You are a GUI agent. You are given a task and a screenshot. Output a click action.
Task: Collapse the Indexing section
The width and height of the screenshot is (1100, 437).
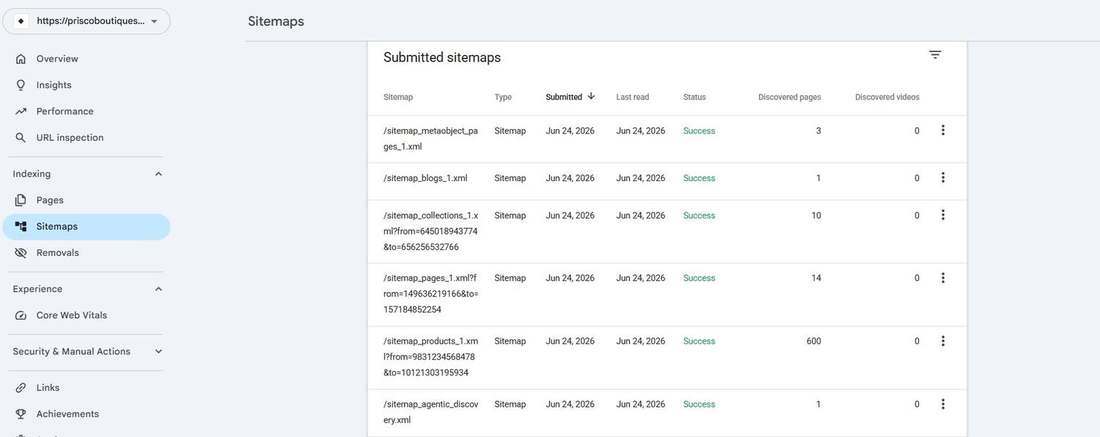(159, 174)
